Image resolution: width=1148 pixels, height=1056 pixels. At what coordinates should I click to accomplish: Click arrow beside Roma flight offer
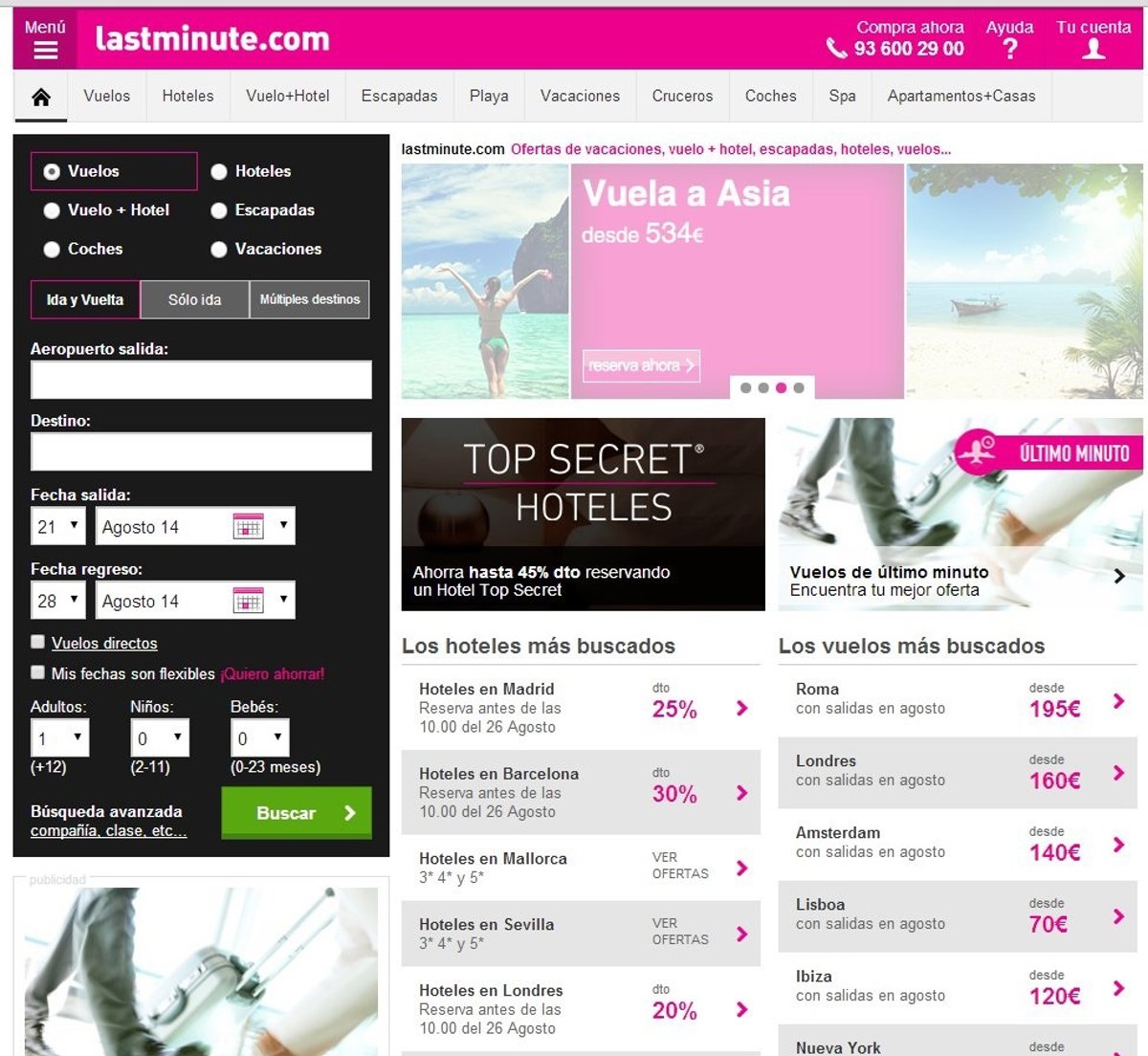point(1118,701)
